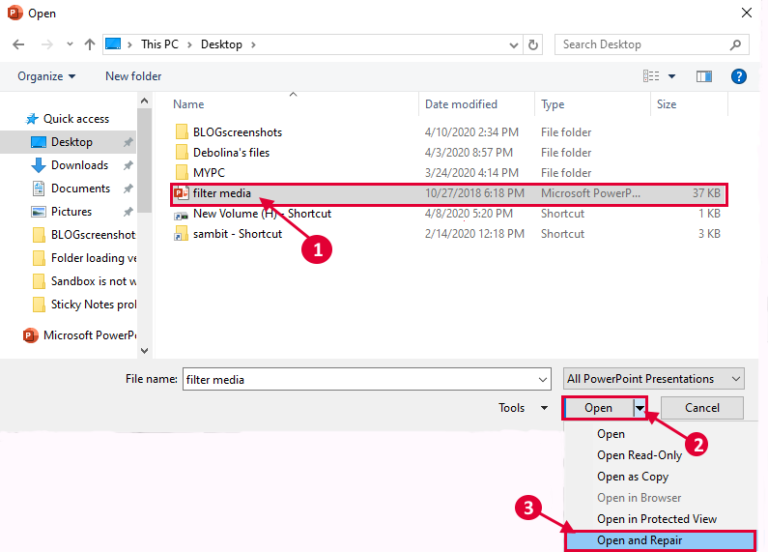This screenshot has height=552, width=768.
Task: Select Microsoft PowerPoint in navigation pane
Action: pyautogui.click(x=79, y=336)
